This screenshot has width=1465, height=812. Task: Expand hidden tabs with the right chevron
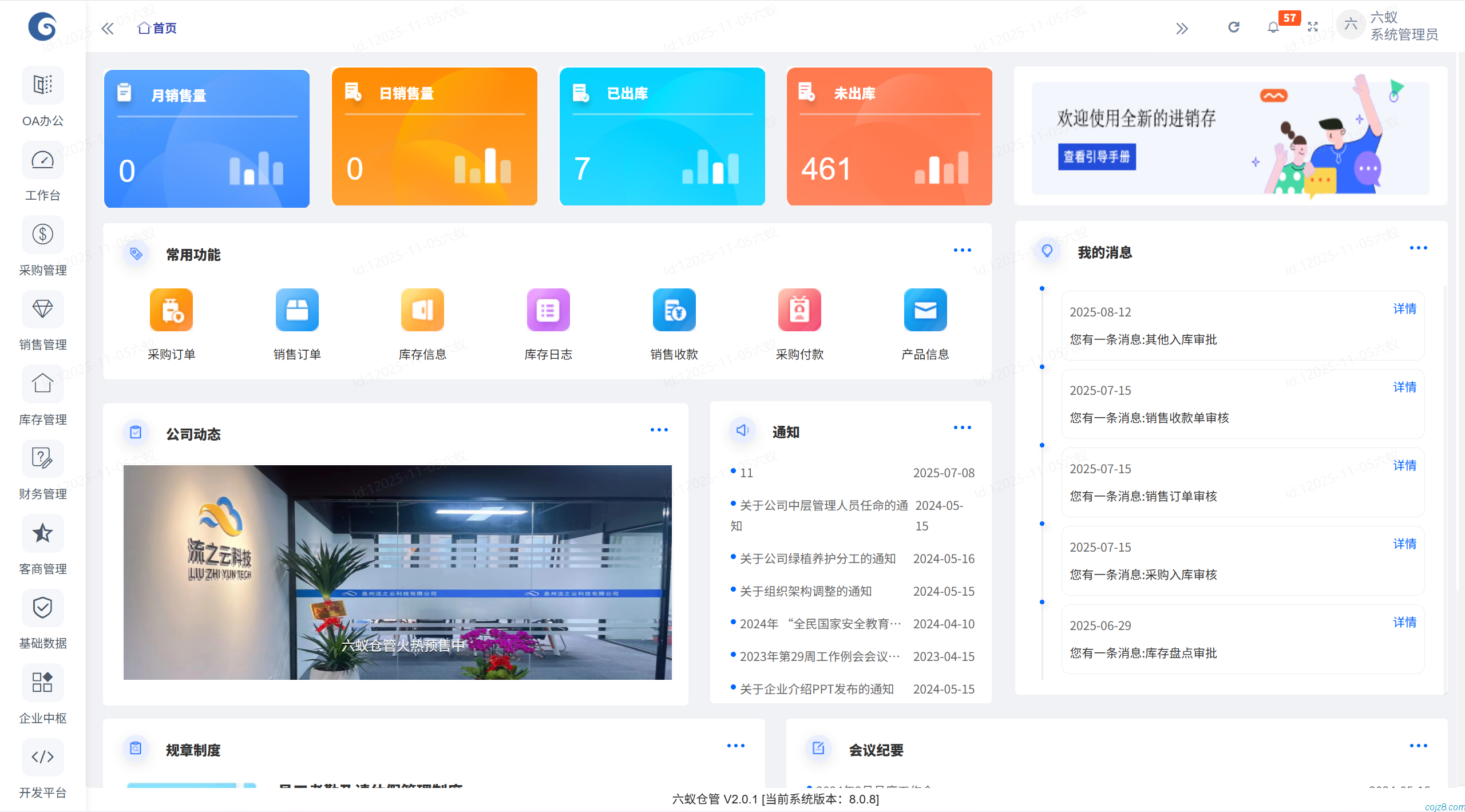click(1182, 27)
